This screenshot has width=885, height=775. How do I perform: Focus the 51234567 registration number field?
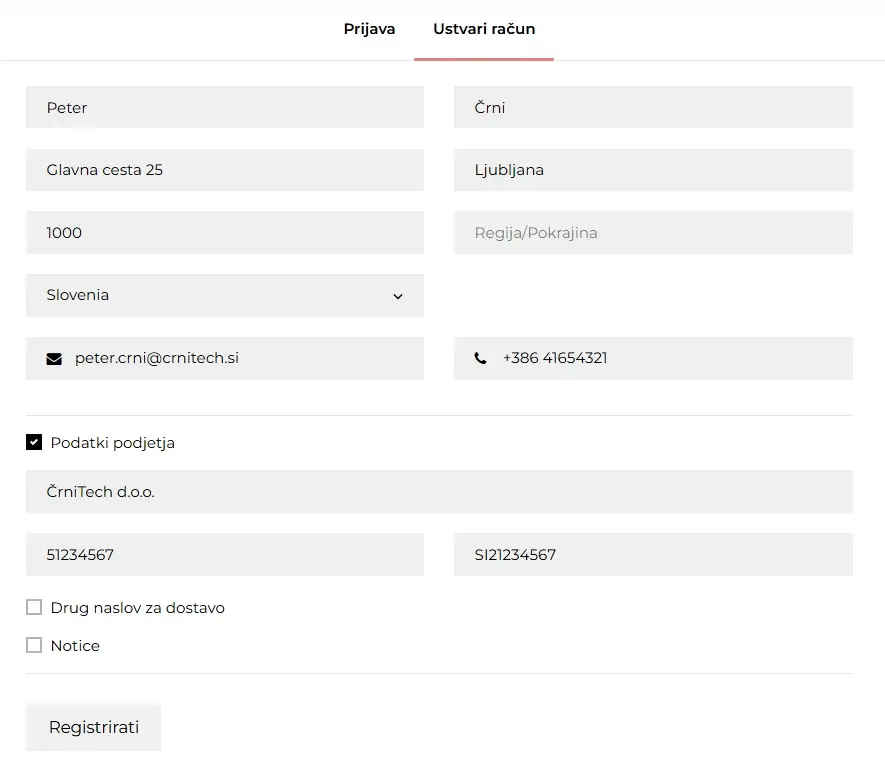225,554
